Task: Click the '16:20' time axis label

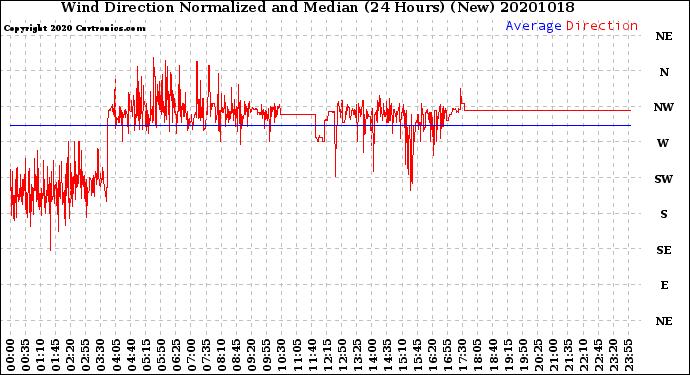Action: (x=433, y=355)
